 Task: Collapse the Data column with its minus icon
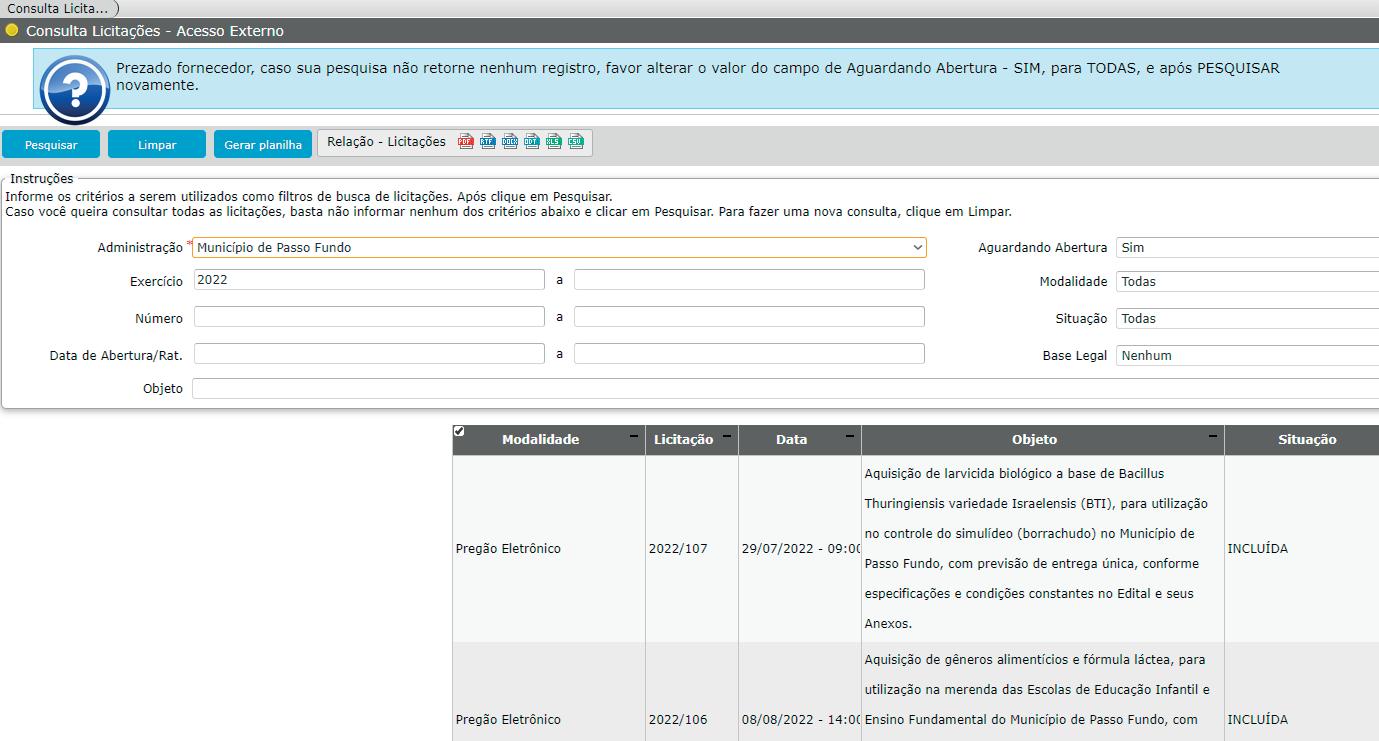pos(850,437)
